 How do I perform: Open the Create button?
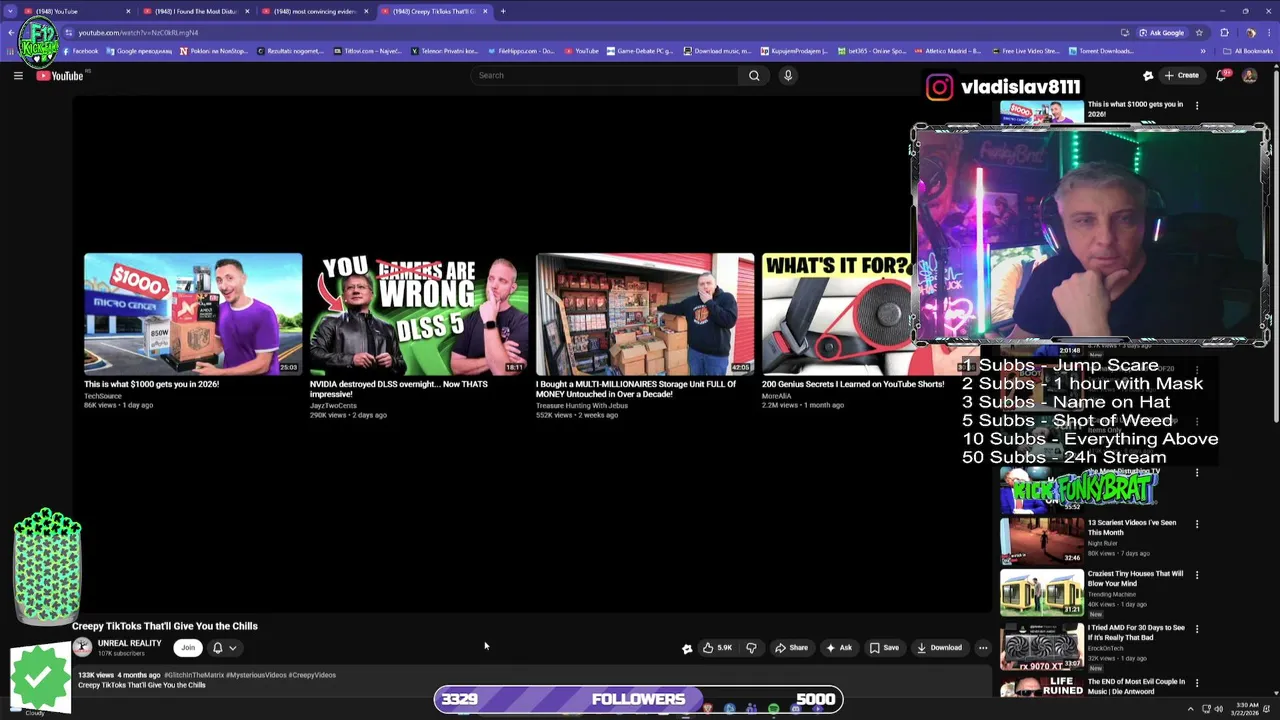coord(1182,75)
